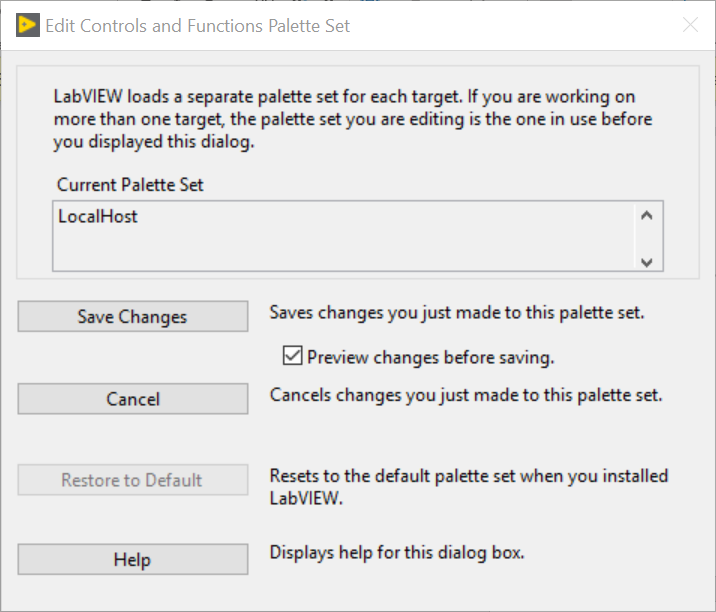Click the Preview changes before saving label

coord(430,357)
